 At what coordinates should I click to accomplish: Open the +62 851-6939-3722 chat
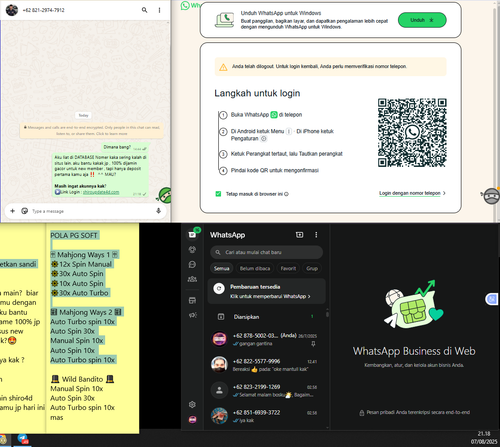coord(266,416)
